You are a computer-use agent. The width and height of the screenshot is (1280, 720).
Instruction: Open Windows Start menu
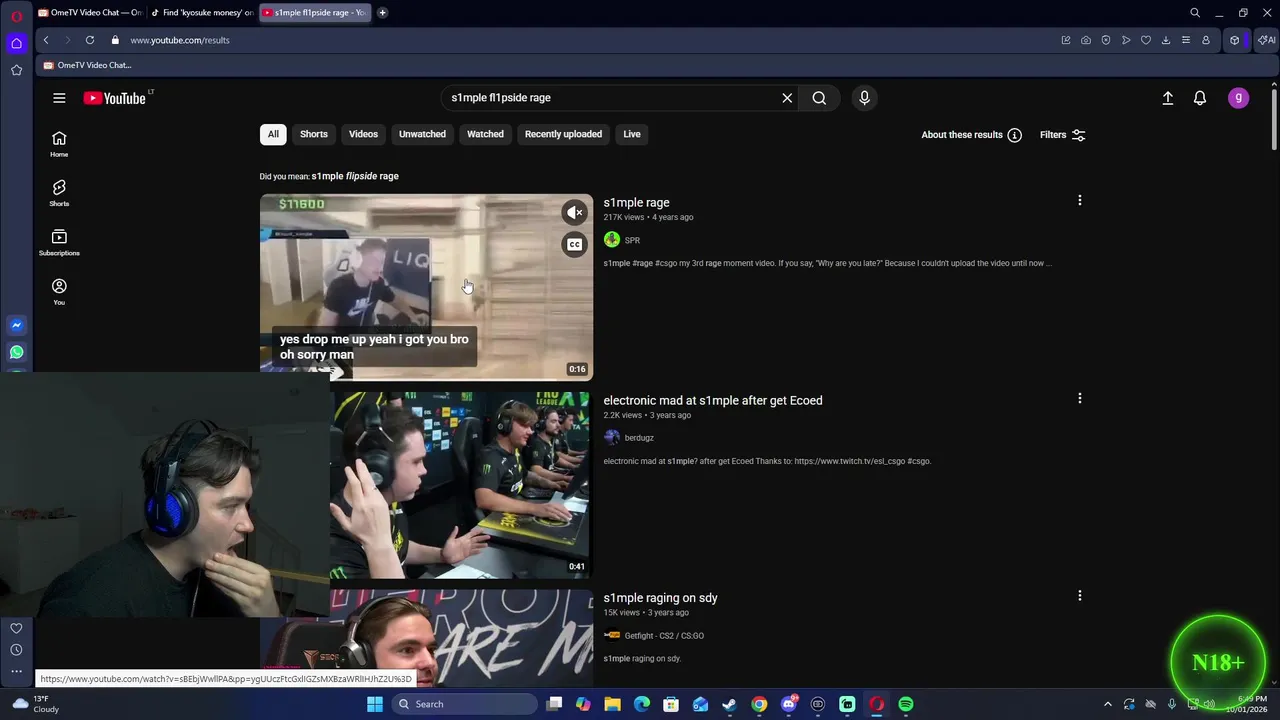(x=375, y=704)
